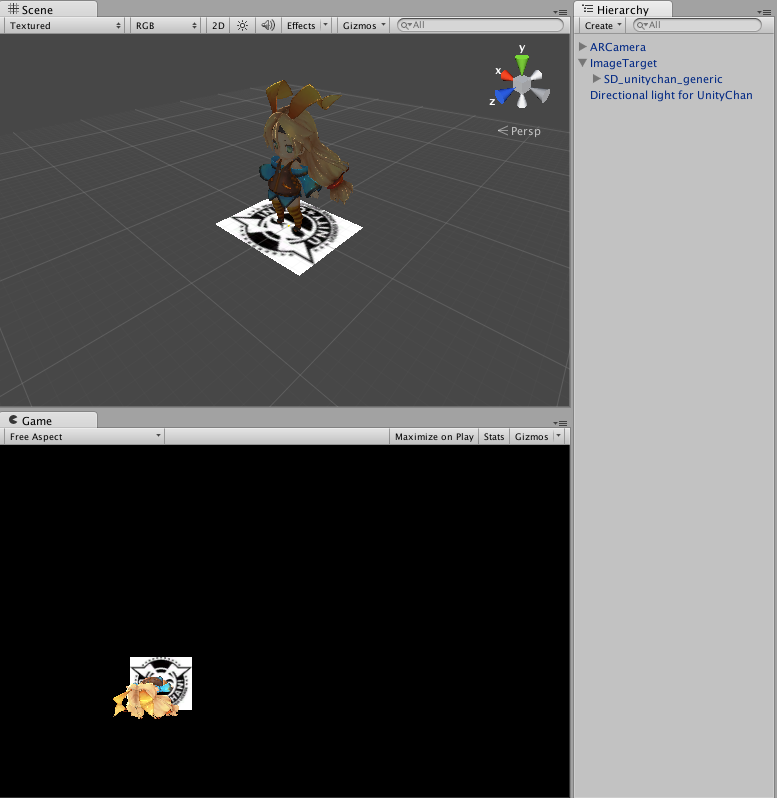Select SD_unitychan_generic in Hierarchy
The image size is (777, 798).
point(663,79)
